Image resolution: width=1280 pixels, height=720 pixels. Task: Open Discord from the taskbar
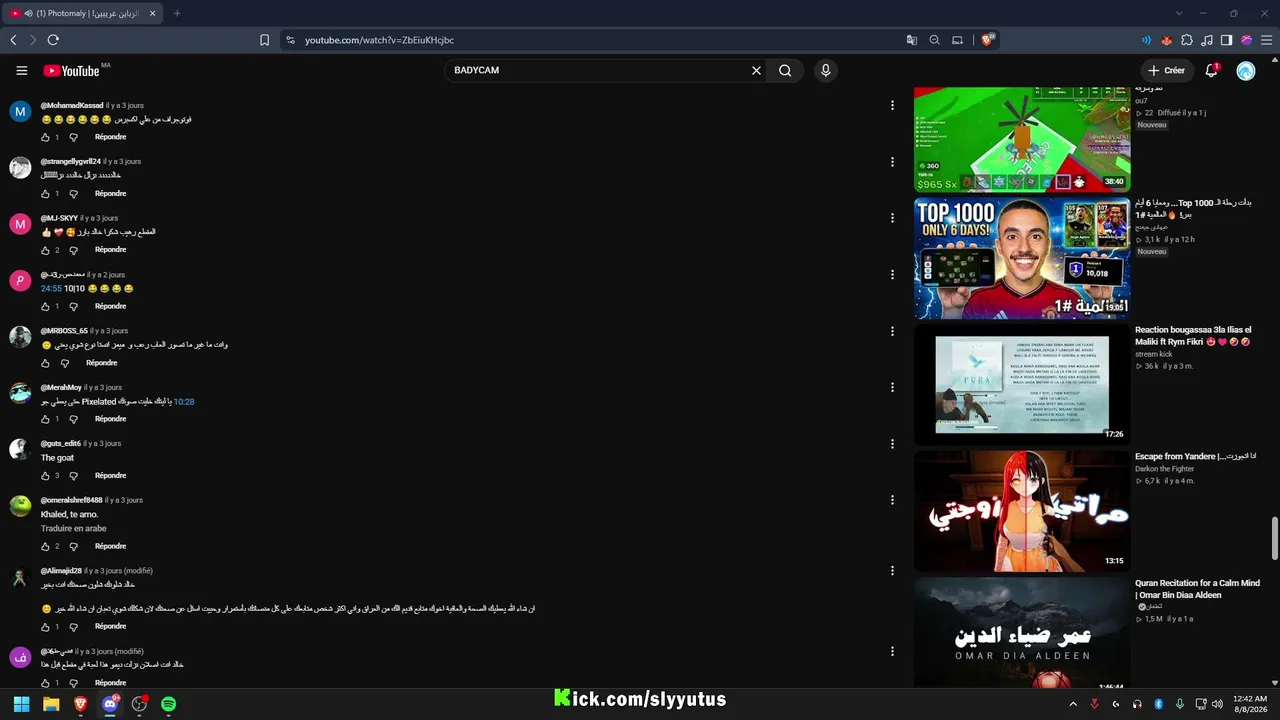110,704
